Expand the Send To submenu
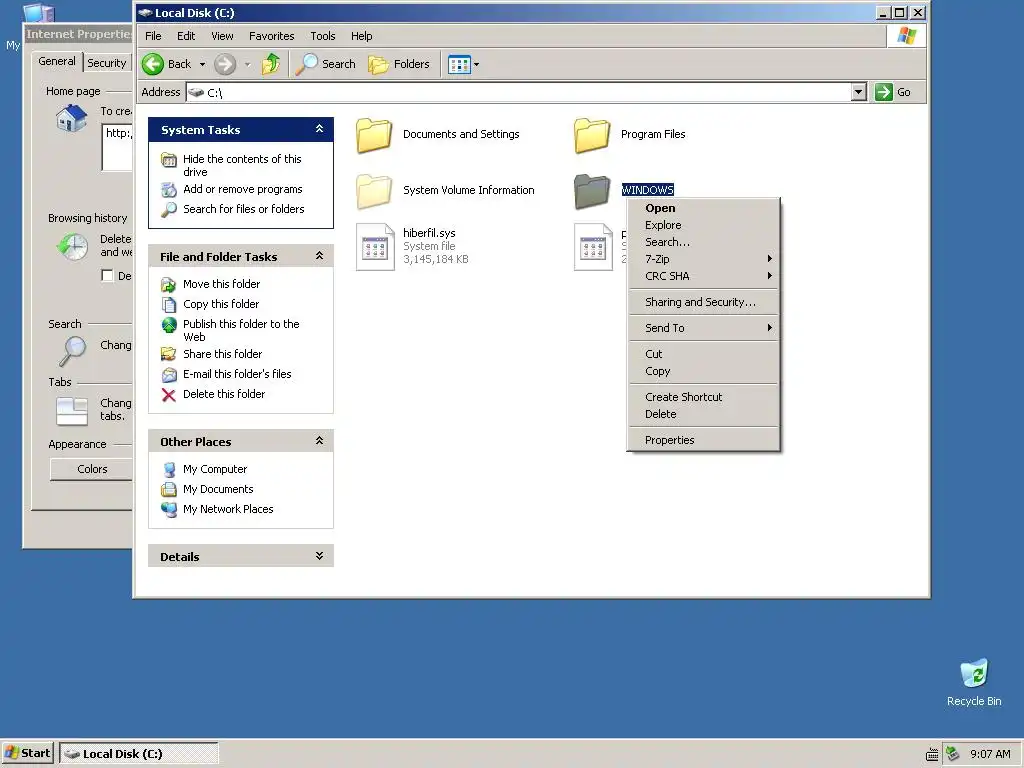Screen dimensions: 1024x768 click(x=703, y=328)
